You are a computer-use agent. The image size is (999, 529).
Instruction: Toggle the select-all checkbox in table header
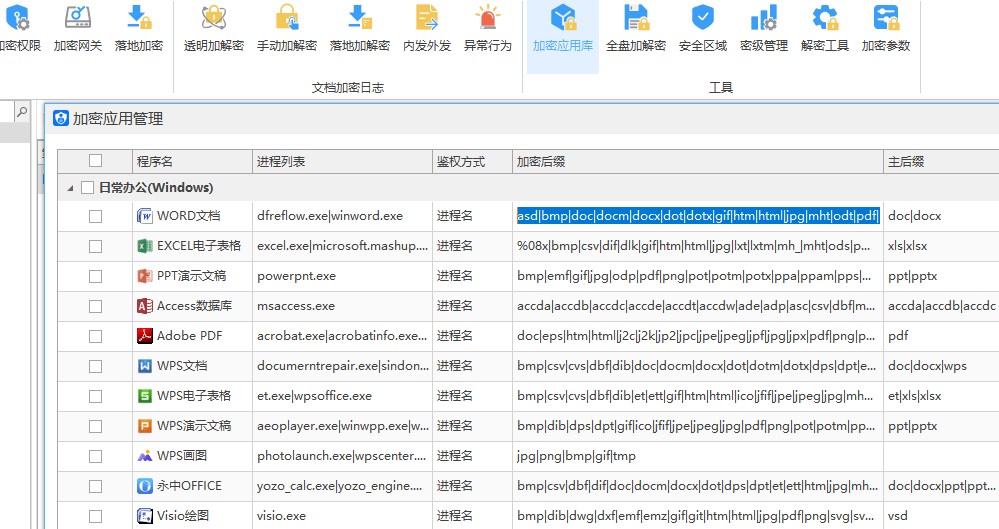point(95,161)
